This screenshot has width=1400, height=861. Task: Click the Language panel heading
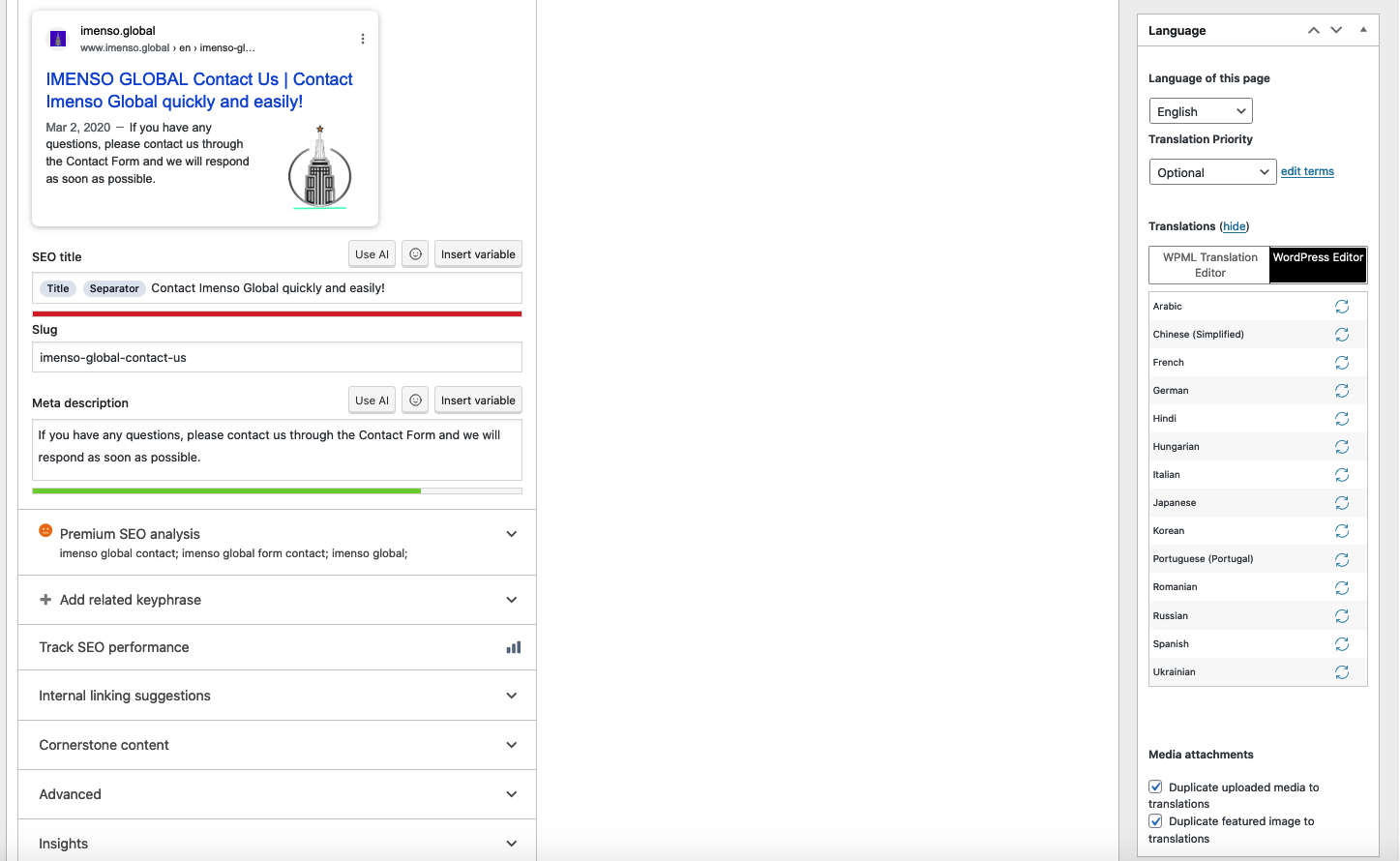1177,30
